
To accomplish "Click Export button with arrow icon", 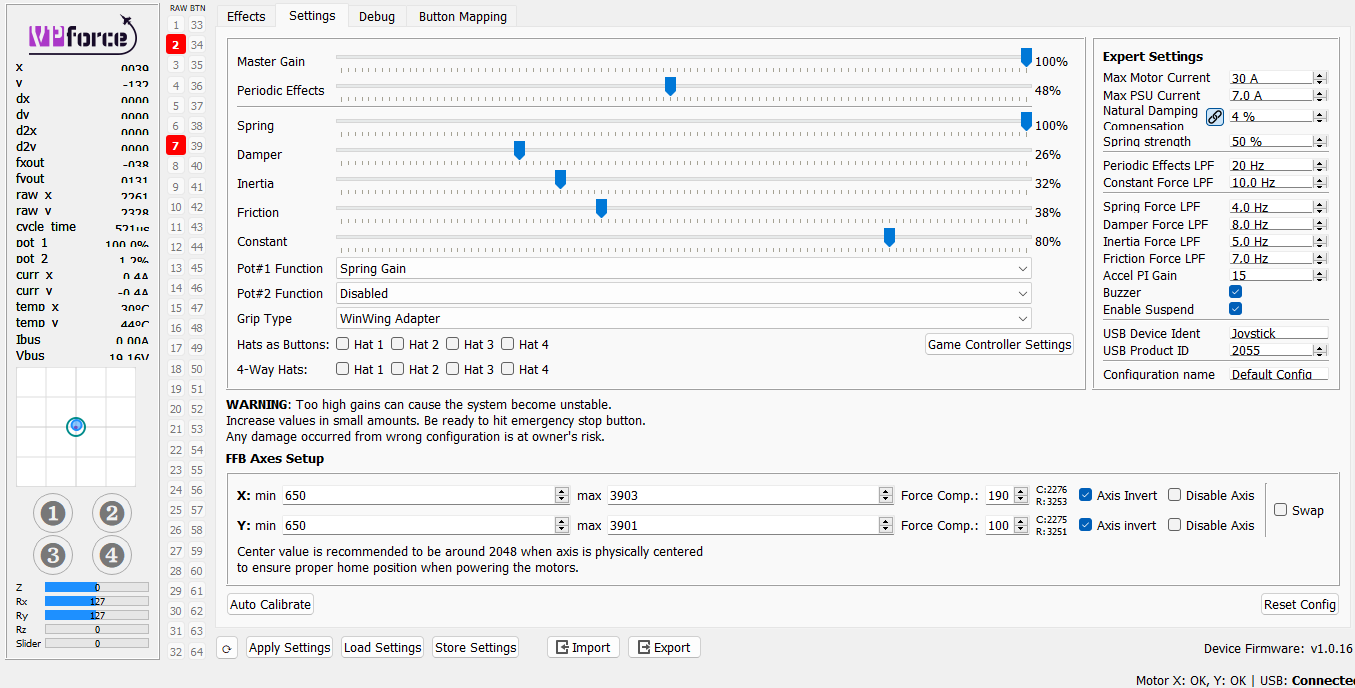I will [665, 648].
